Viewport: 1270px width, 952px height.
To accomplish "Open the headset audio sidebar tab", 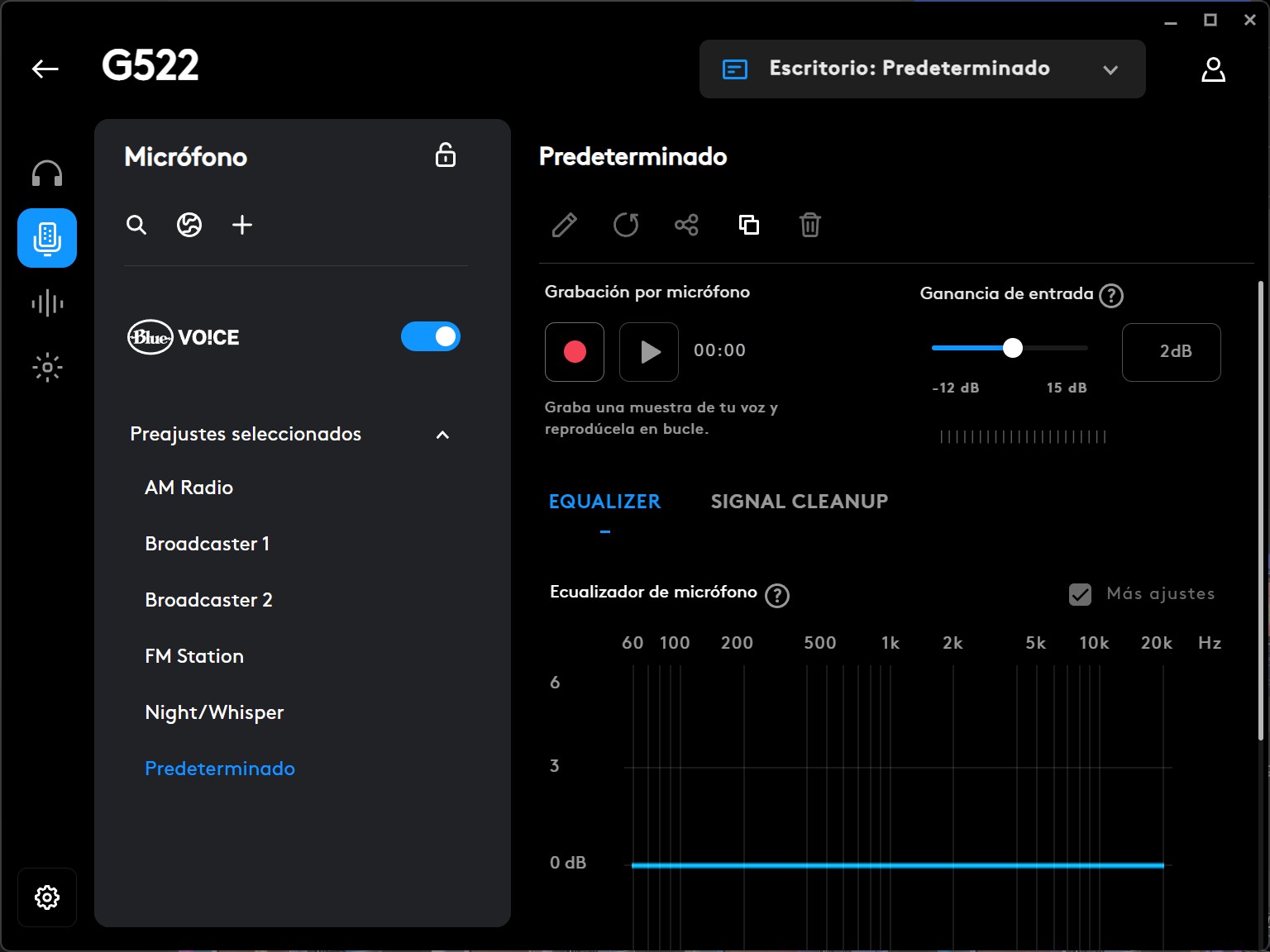I will click(x=47, y=174).
